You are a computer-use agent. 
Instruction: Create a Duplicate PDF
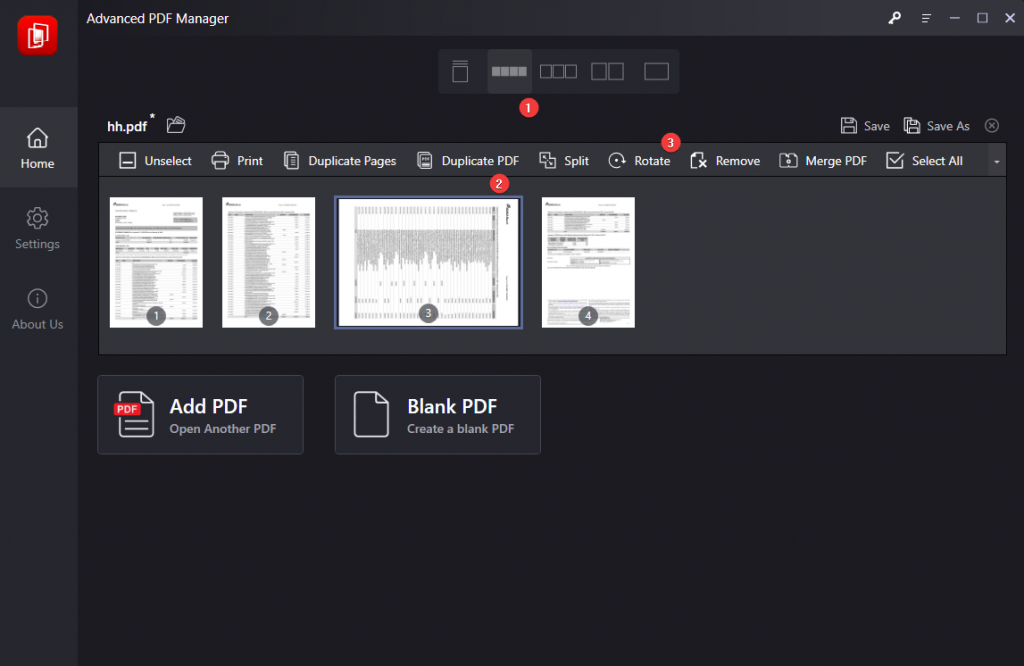[x=467, y=160]
